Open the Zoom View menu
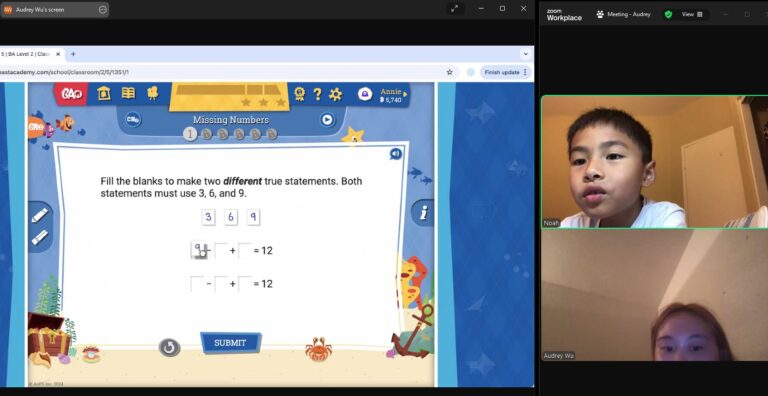This screenshot has width=768, height=396. [x=692, y=14]
